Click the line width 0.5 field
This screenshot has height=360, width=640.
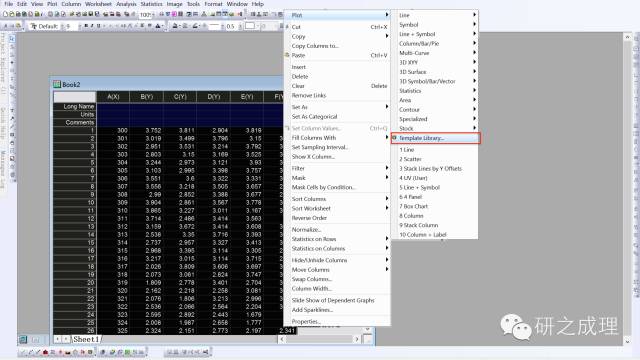231,26
